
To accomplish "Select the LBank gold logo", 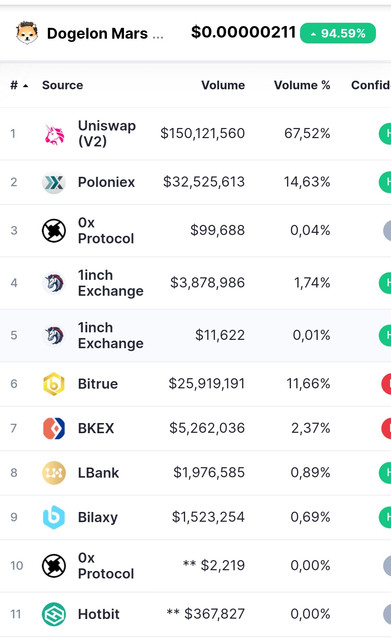I will click(54, 473).
